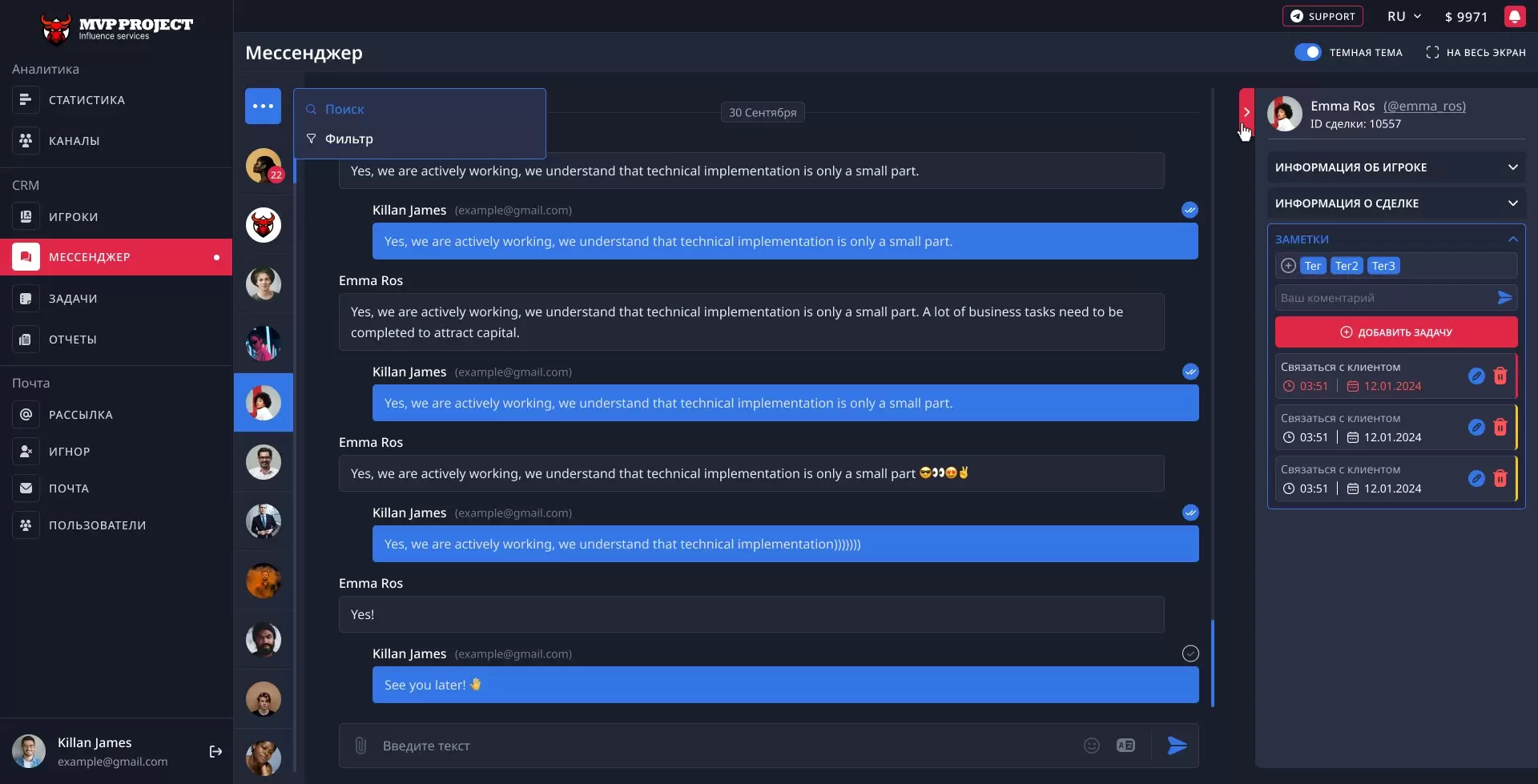Mark Emma Ros conversation via three-dots menu
1538x784 pixels.
263,106
